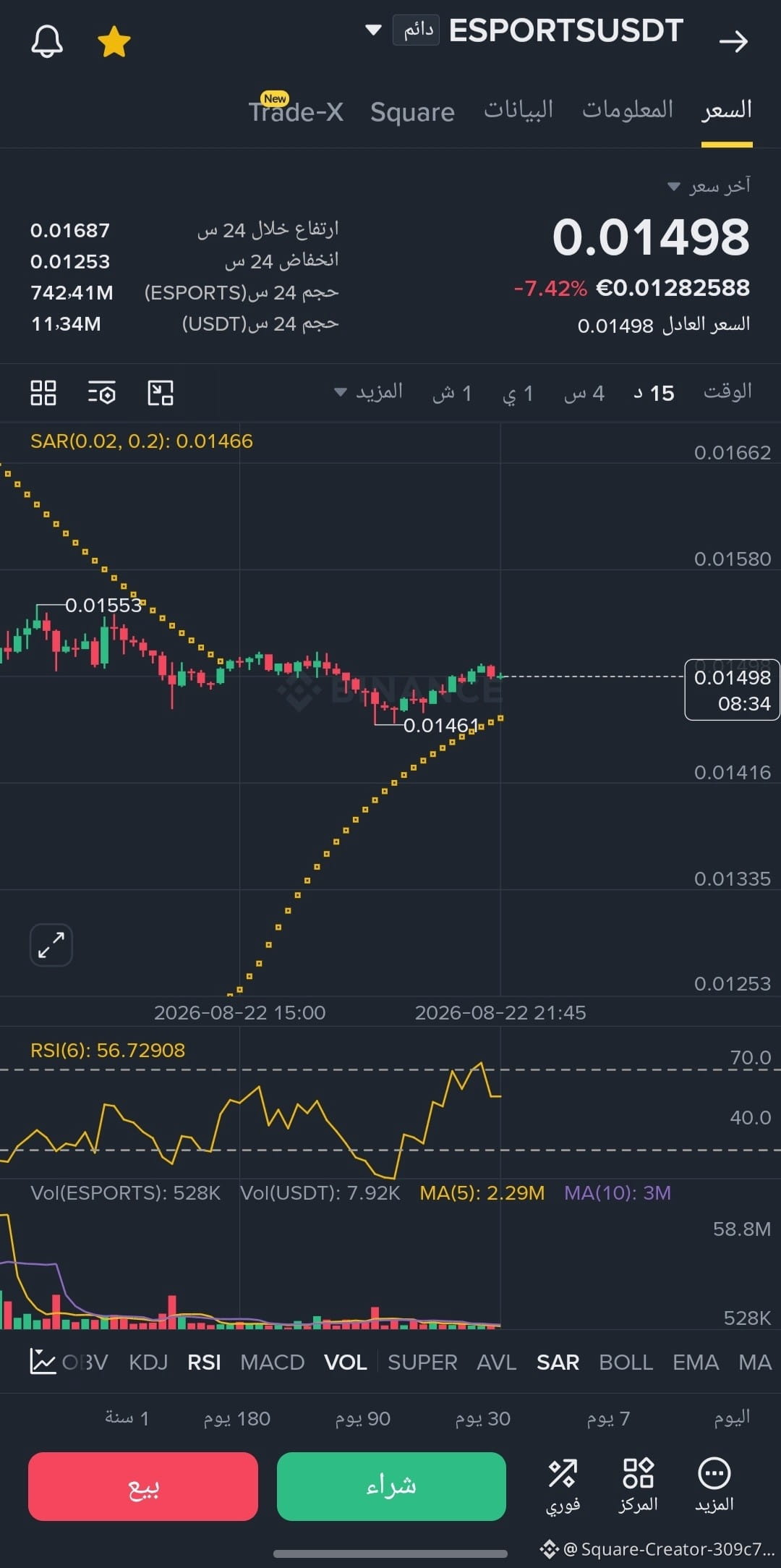The width and height of the screenshot is (781, 1568).
Task: Tap the large last price 0.01498
Action: pos(651,237)
